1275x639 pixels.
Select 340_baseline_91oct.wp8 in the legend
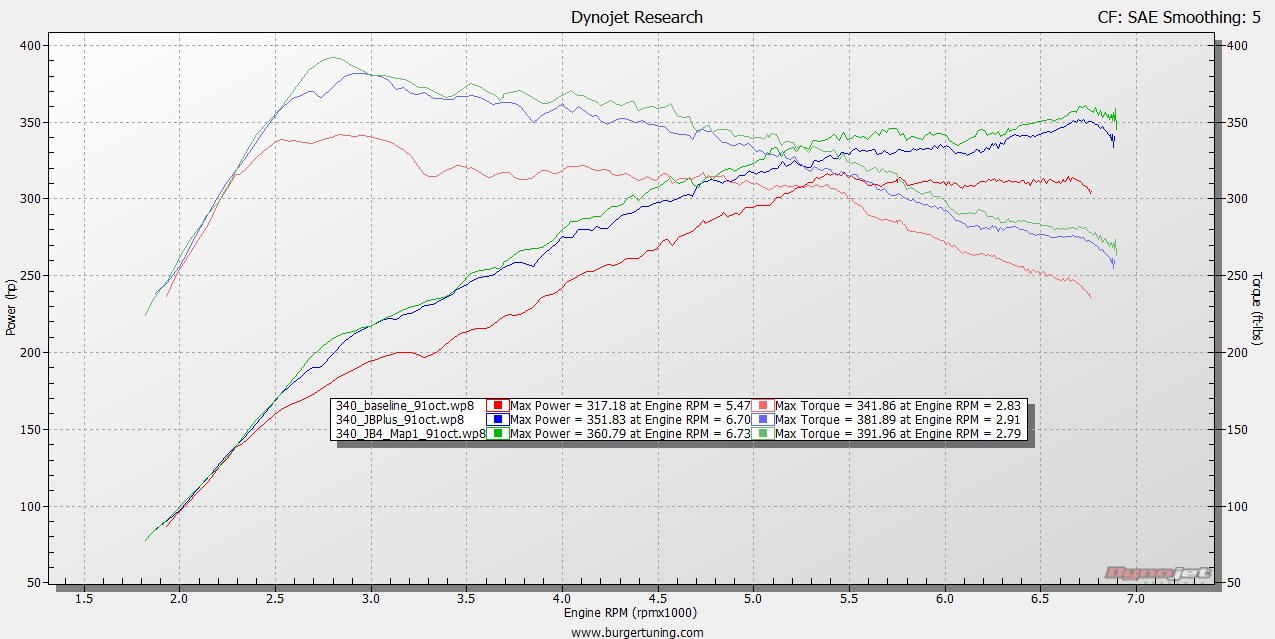tap(405, 406)
